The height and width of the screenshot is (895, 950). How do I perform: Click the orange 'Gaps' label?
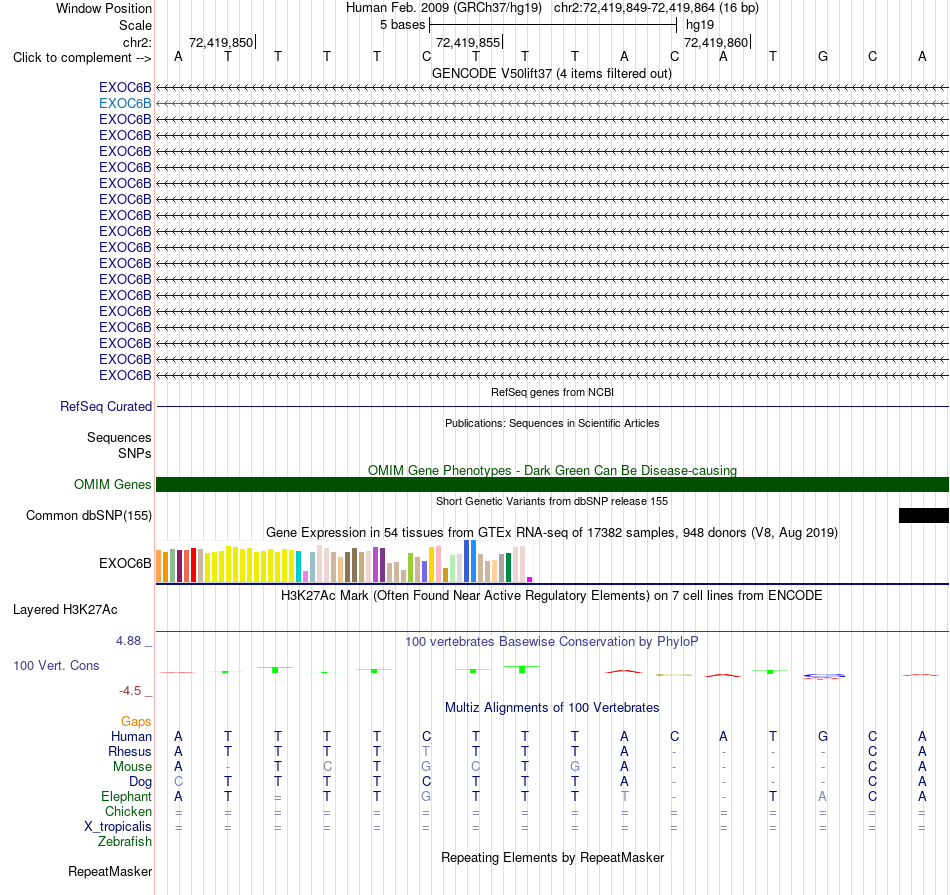[x=136, y=721]
